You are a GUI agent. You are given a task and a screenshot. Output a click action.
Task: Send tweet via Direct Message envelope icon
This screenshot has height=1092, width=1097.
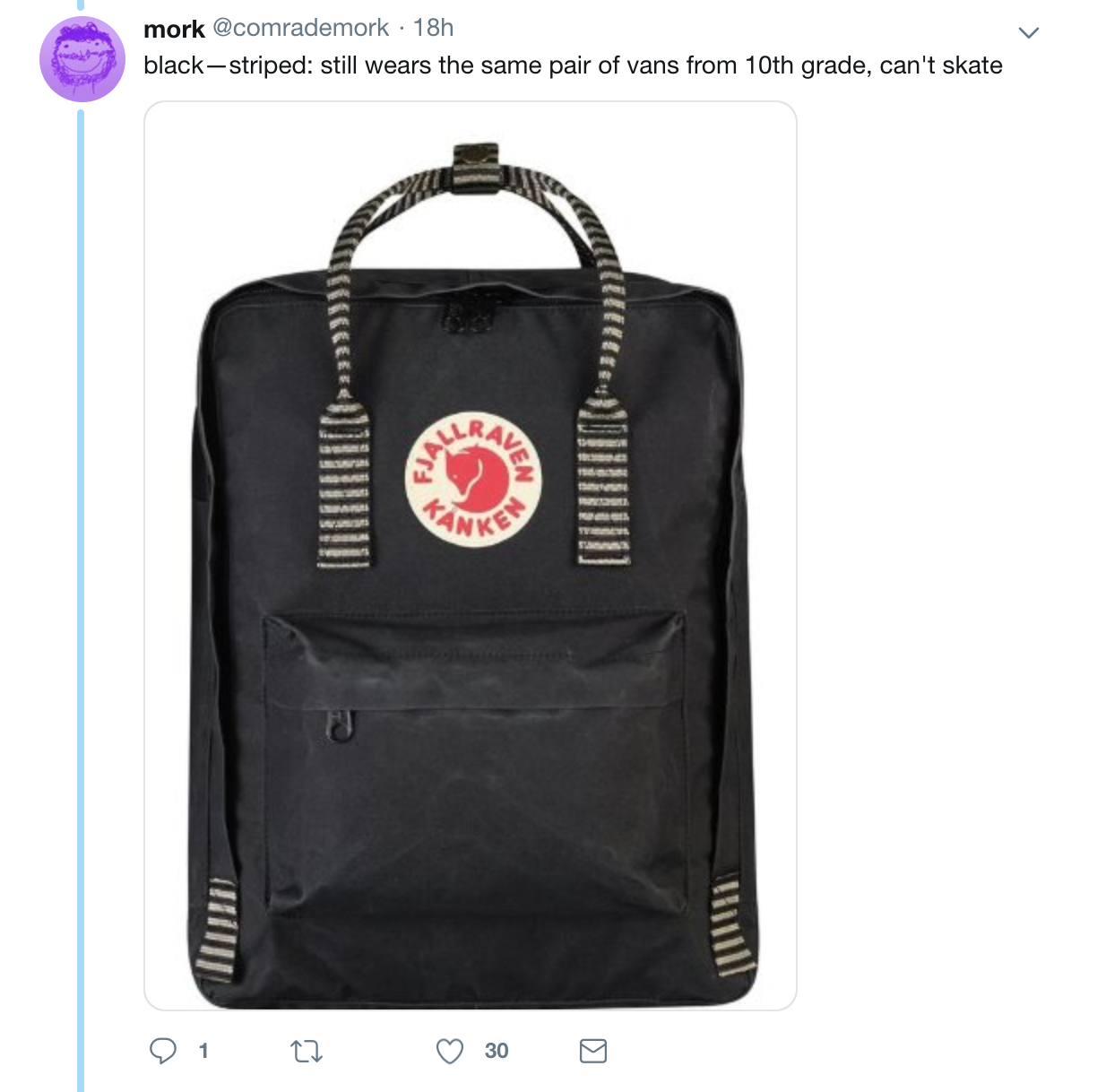tap(593, 1051)
